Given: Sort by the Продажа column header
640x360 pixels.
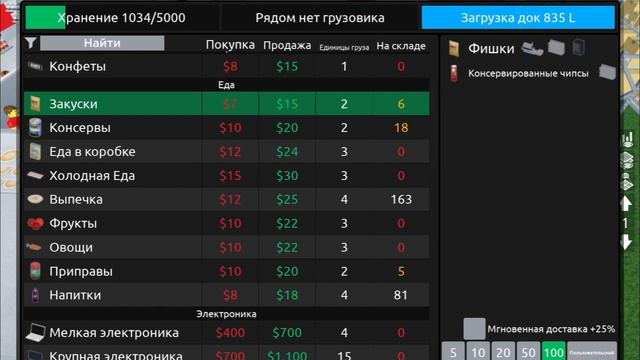Looking at the screenshot, I should pos(287,45).
